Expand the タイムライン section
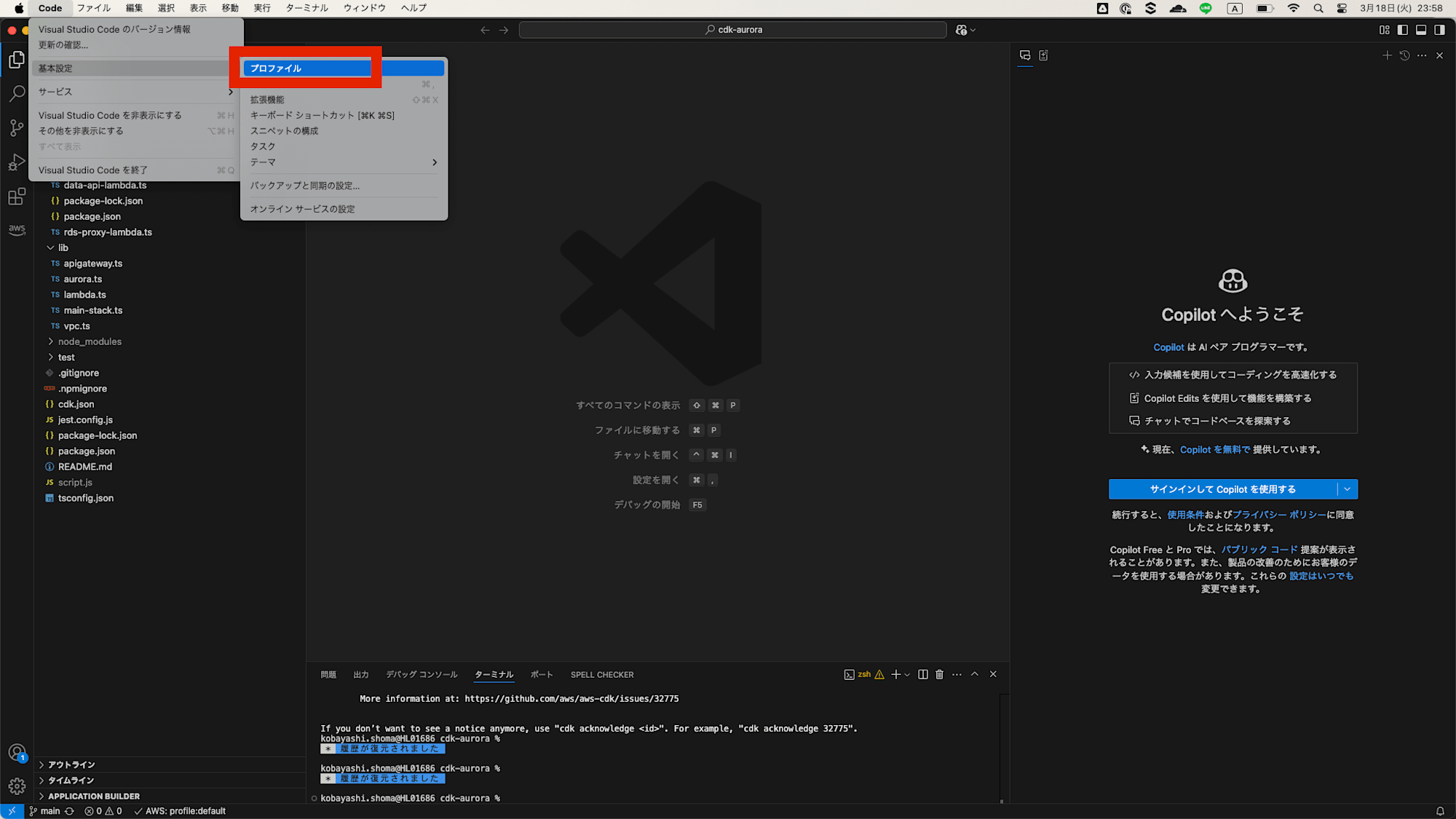Viewport: 1456px width, 819px height. [x=71, y=780]
